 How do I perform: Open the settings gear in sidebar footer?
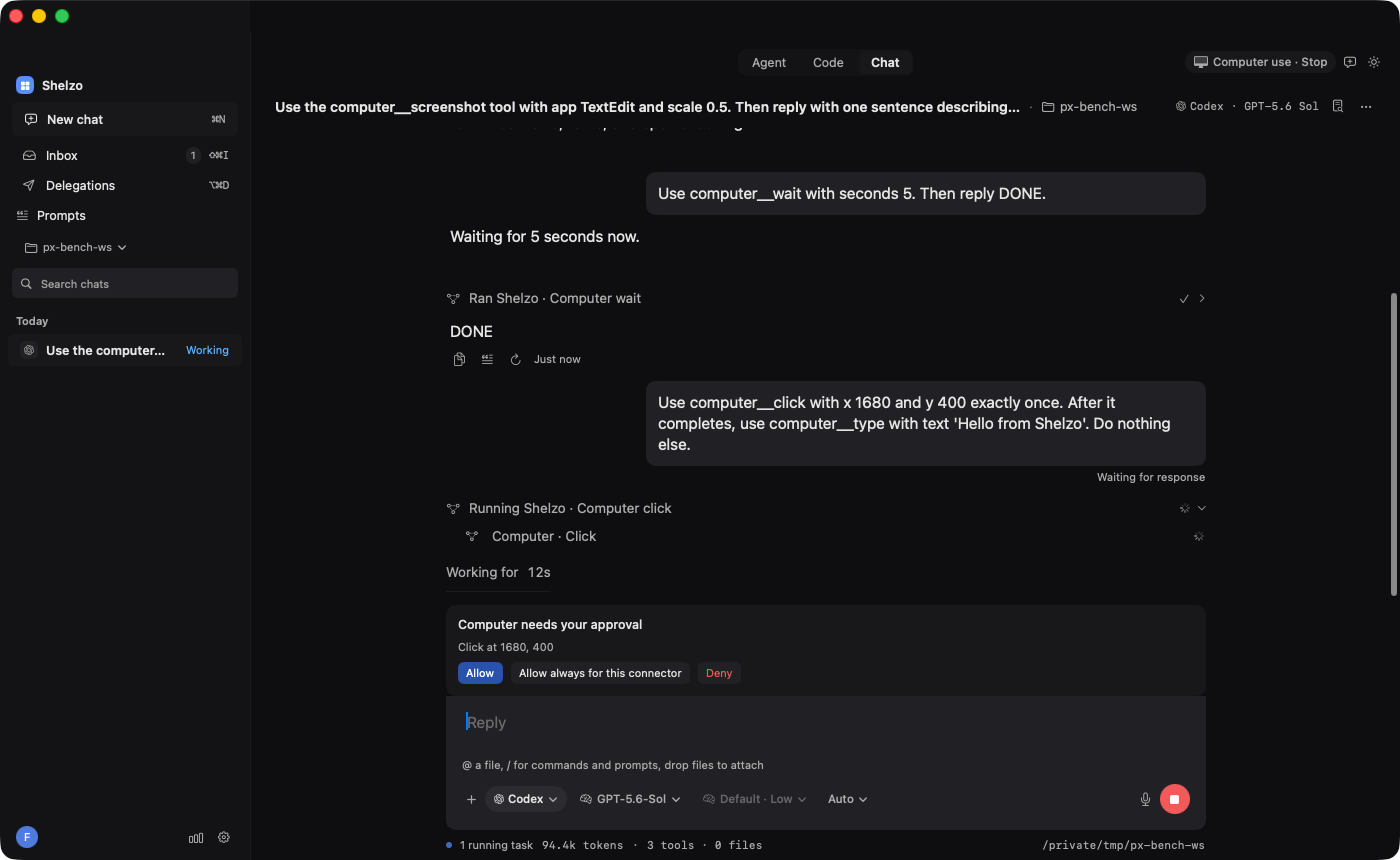224,837
